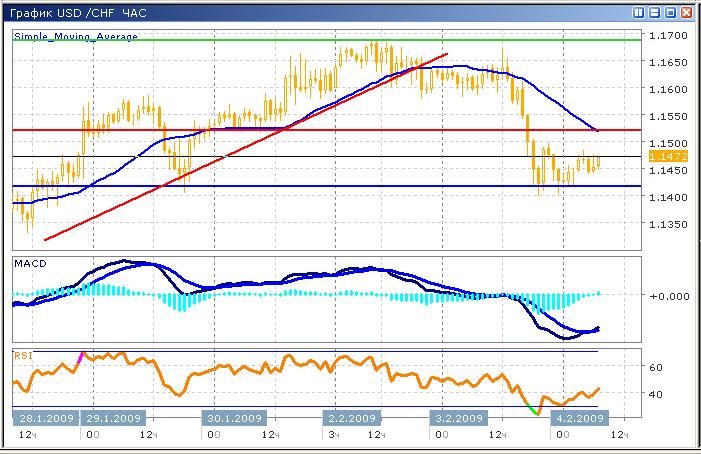The height and width of the screenshot is (454, 701).
Task: Click the orange 1.1472 current price tag
Action: point(664,157)
